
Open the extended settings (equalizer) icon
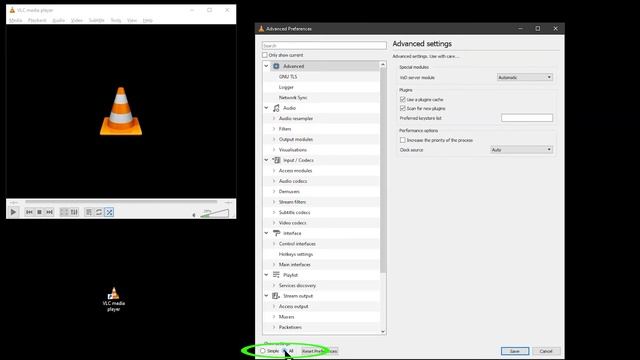pyautogui.click(x=74, y=212)
